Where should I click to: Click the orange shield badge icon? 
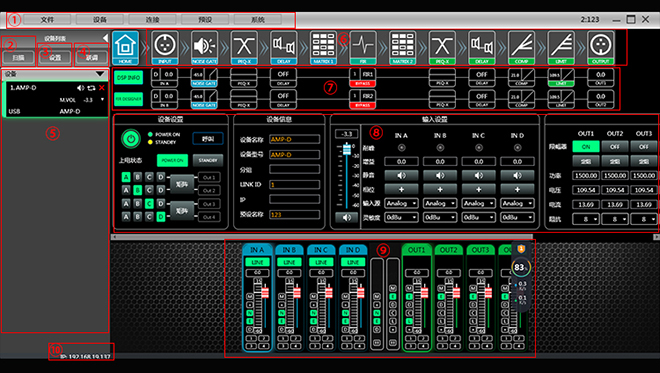[521, 249]
